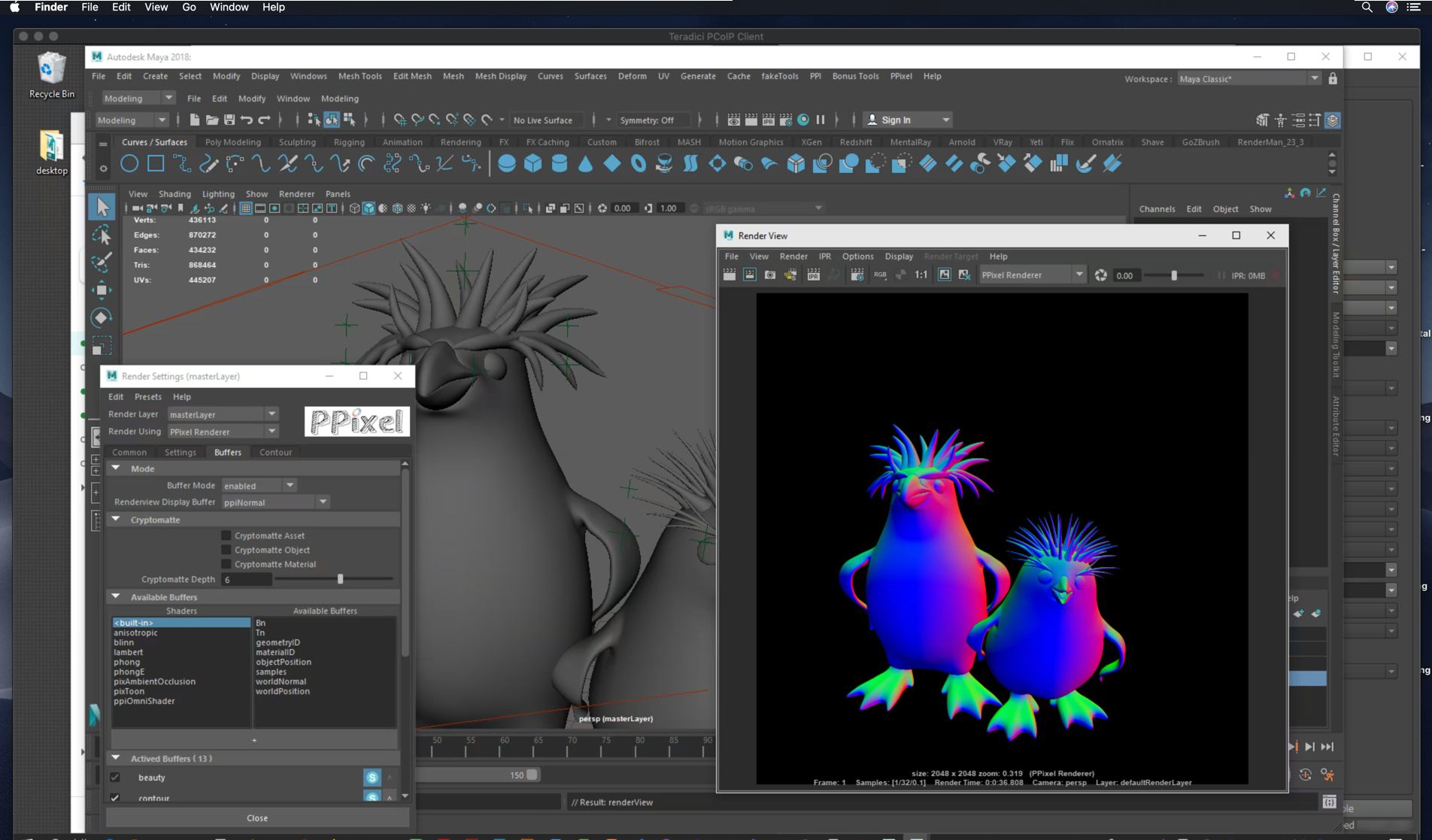This screenshot has width=1432, height=840.
Task: Open the IPR menu in Render View
Action: tap(824, 256)
